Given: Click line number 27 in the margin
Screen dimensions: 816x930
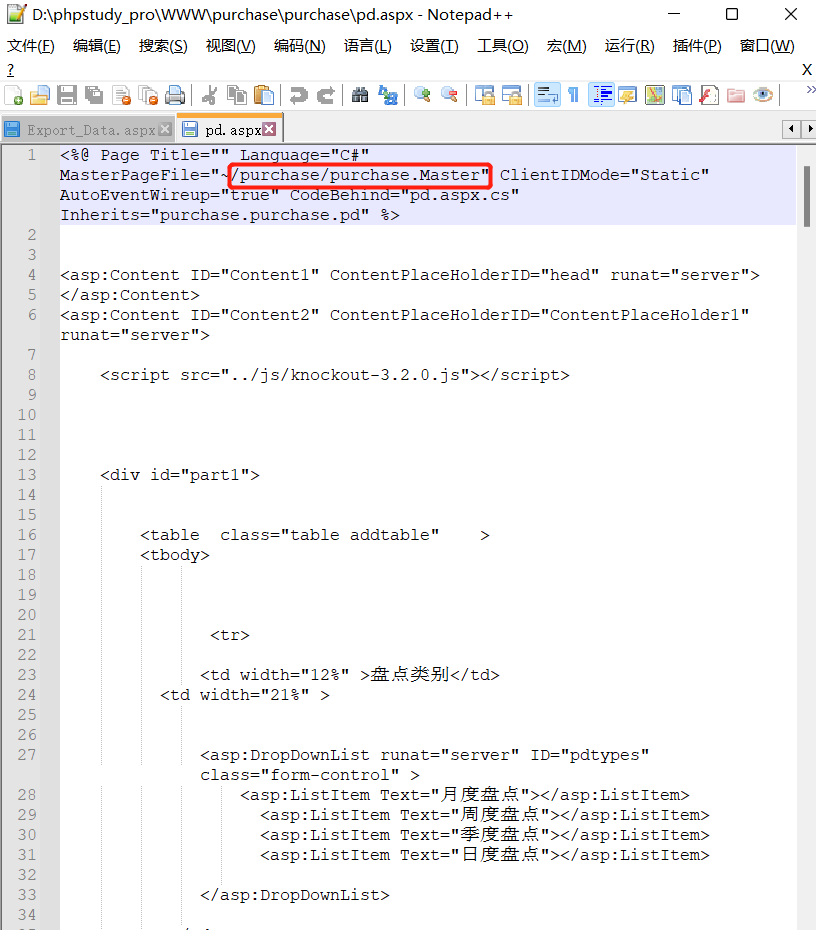Looking at the screenshot, I should (27, 755).
